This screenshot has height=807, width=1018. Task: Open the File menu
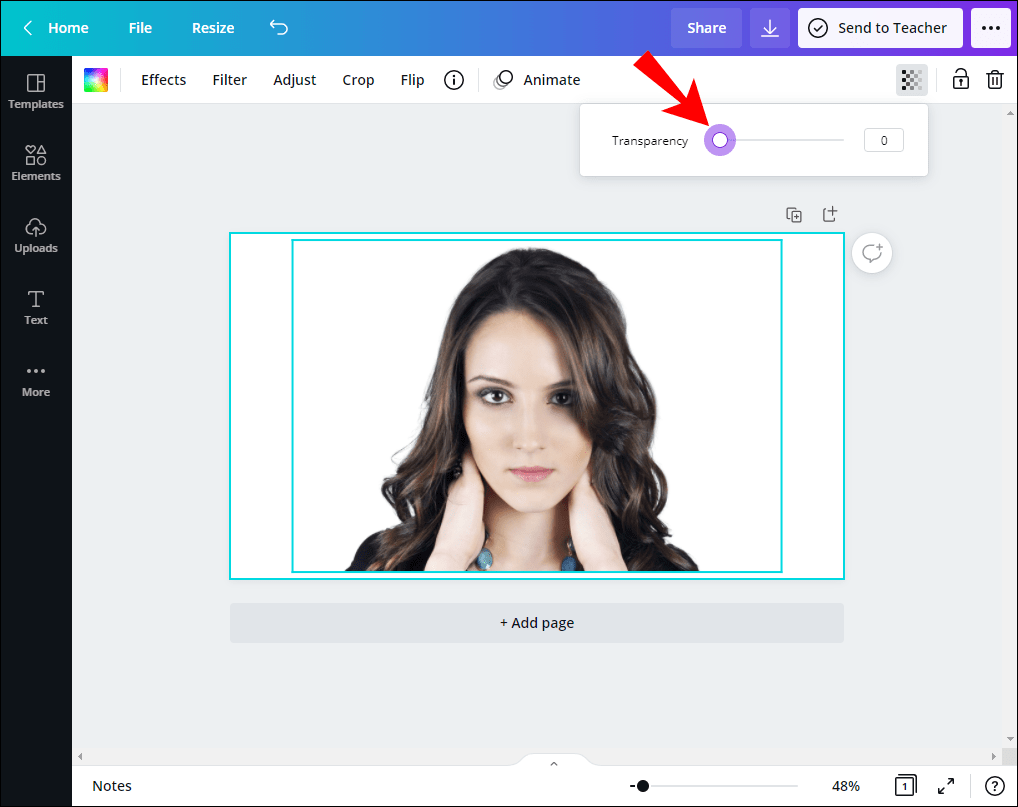139,27
